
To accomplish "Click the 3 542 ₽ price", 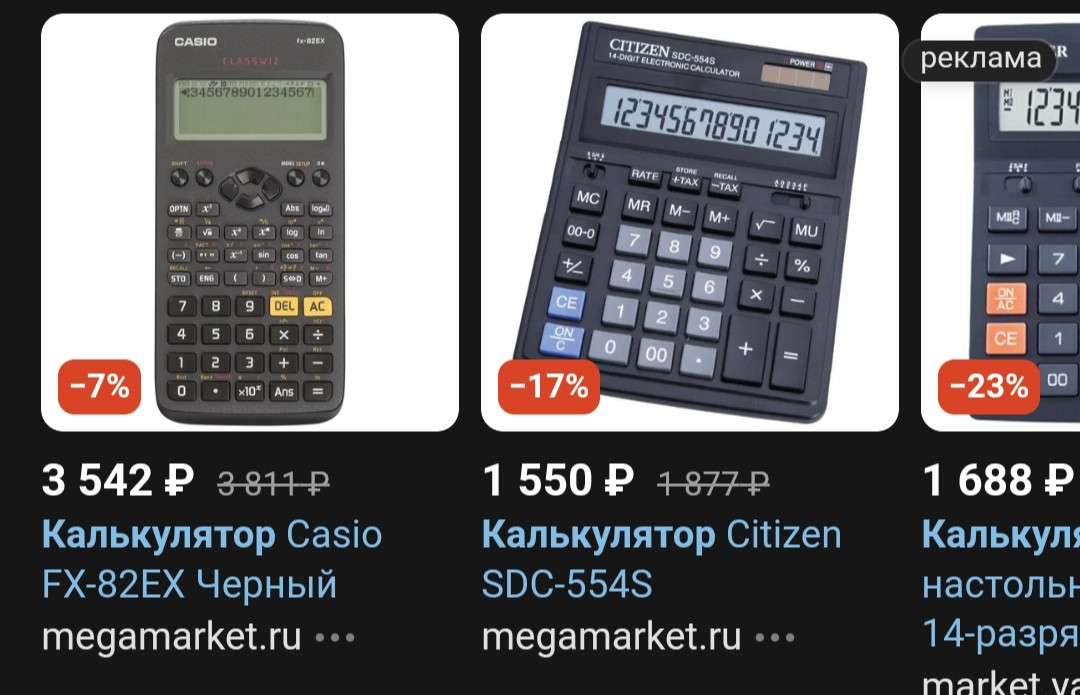I will click(117, 480).
